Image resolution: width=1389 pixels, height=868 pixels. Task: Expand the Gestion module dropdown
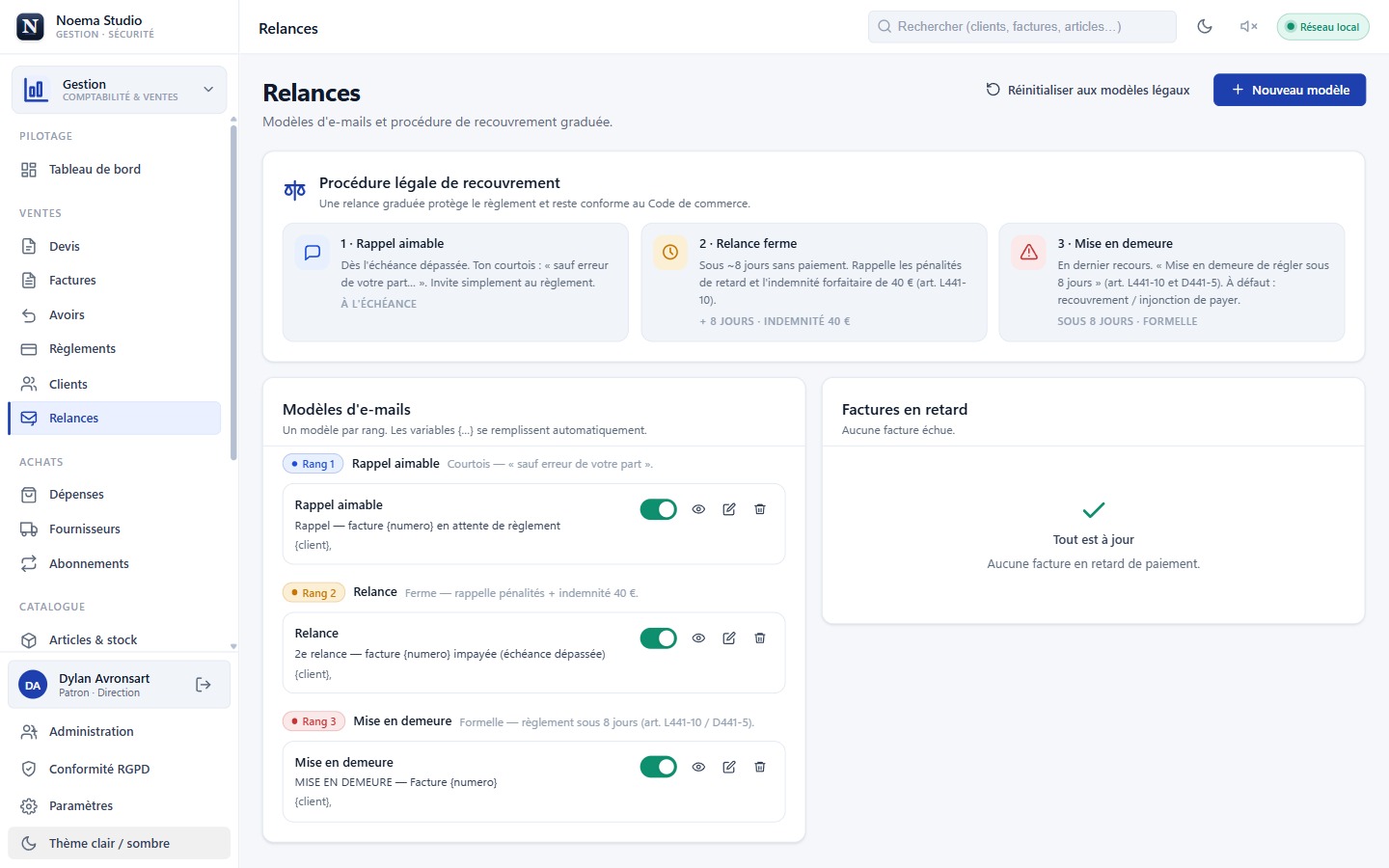(x=119, y=90)
